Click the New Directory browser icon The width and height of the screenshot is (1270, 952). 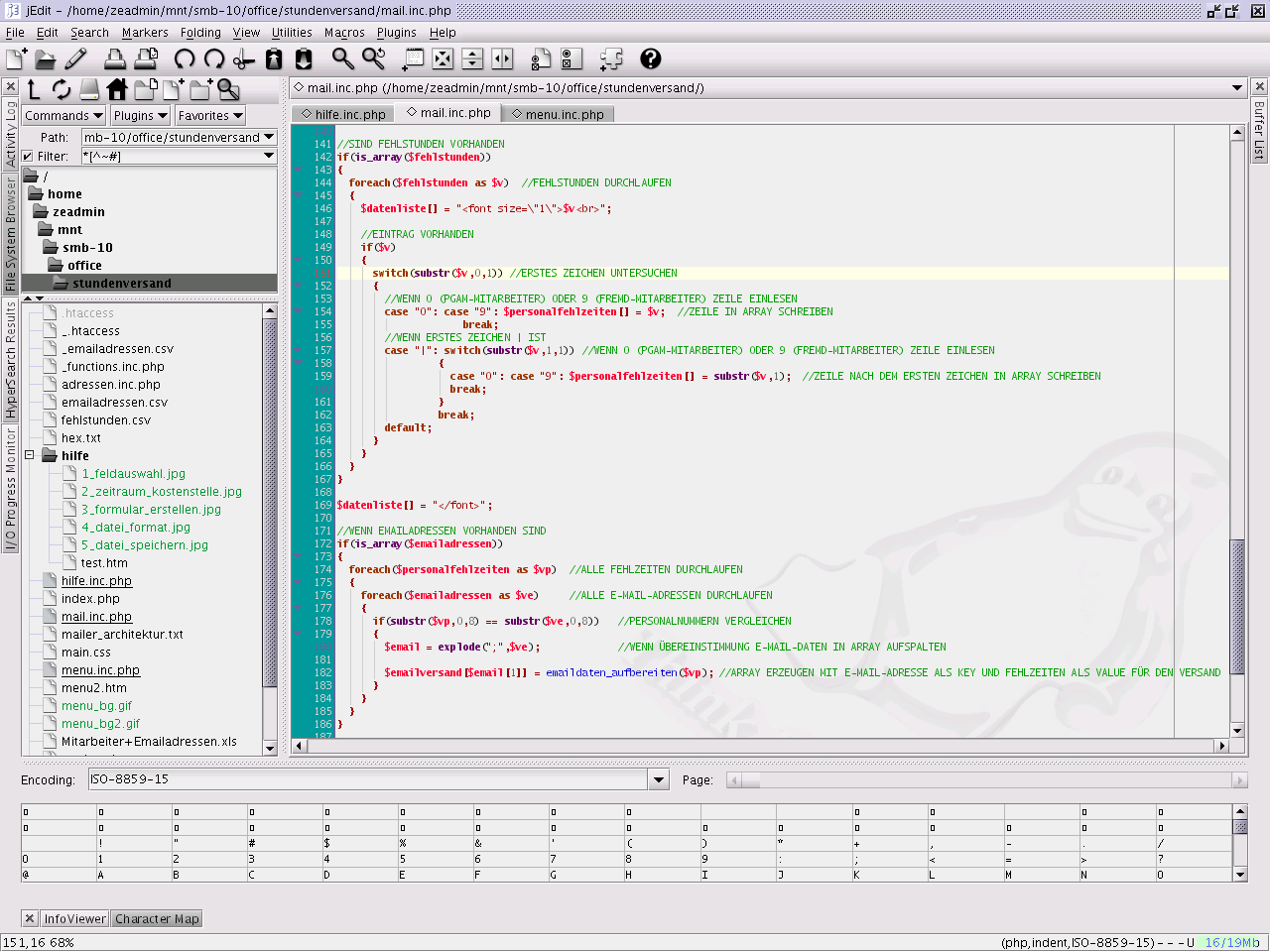pyautogui.click(x=200, y=90)
